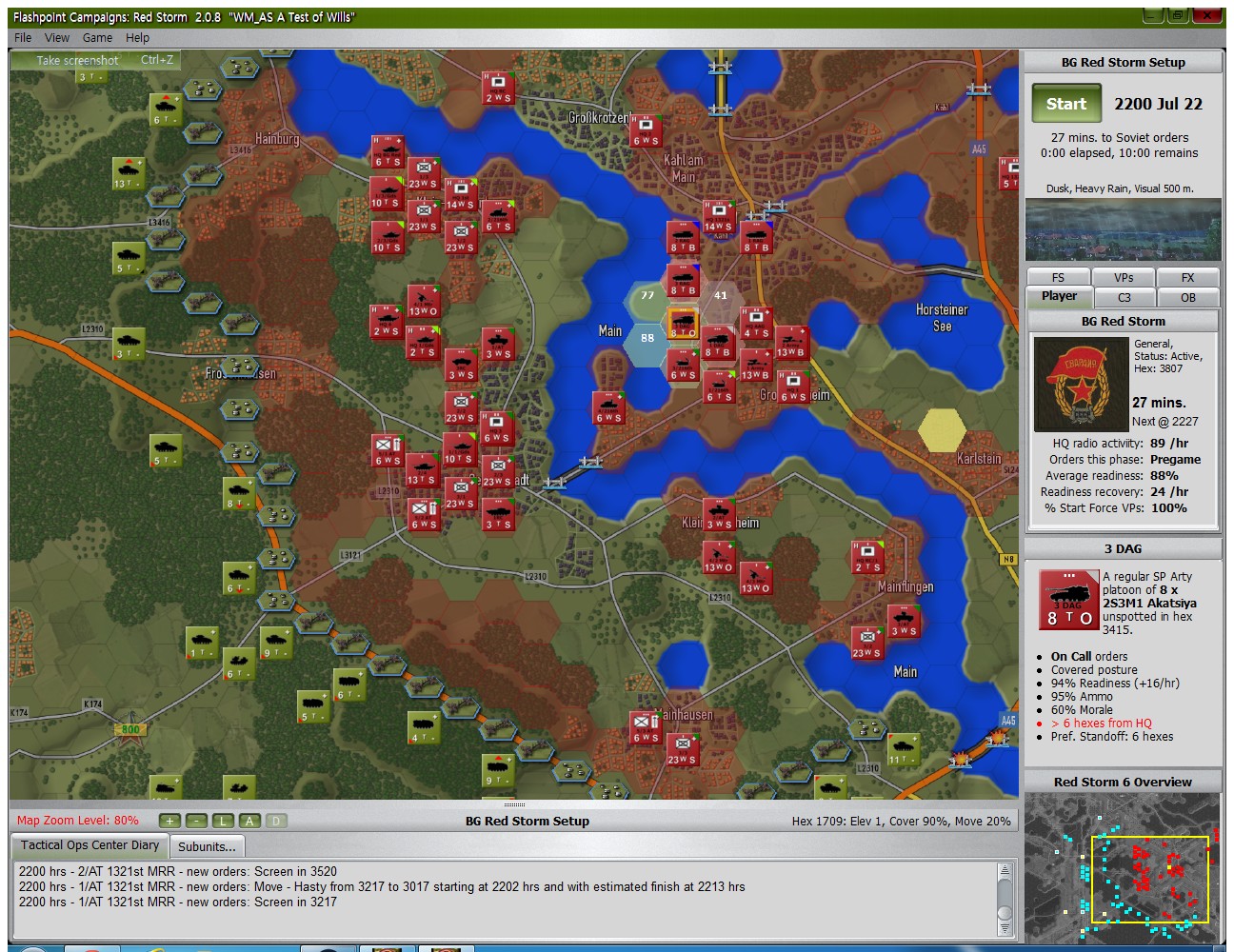Enable the grayed-out 'D' map toggle
The width and height of the screenshot is (1234, 952).
pyautogui.click(x=274, y=821)
